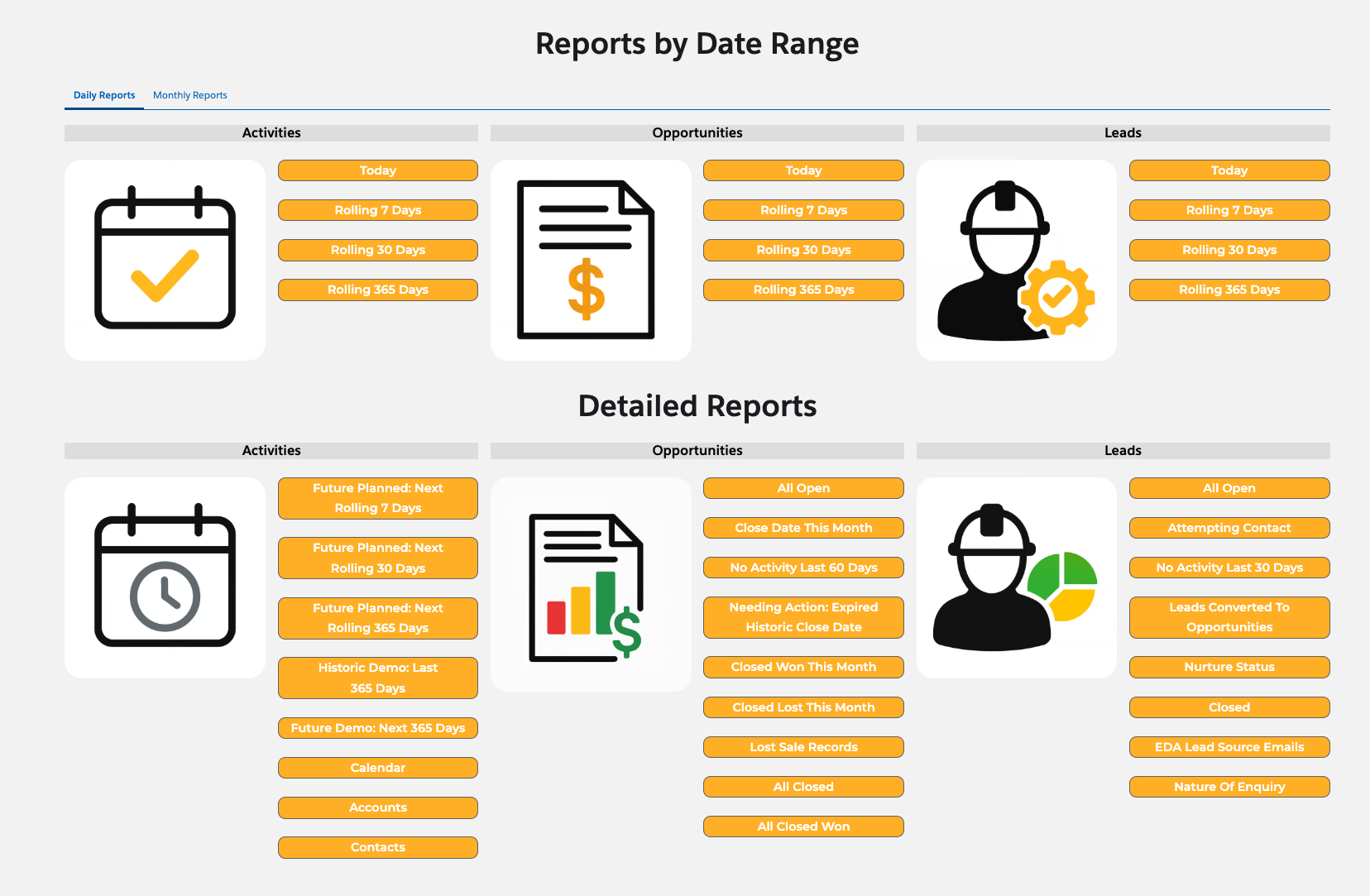Open Future Planned: Next Rolling 30 Days
This screenshot has height=896, width=1370.
click(x=378, y=558)
